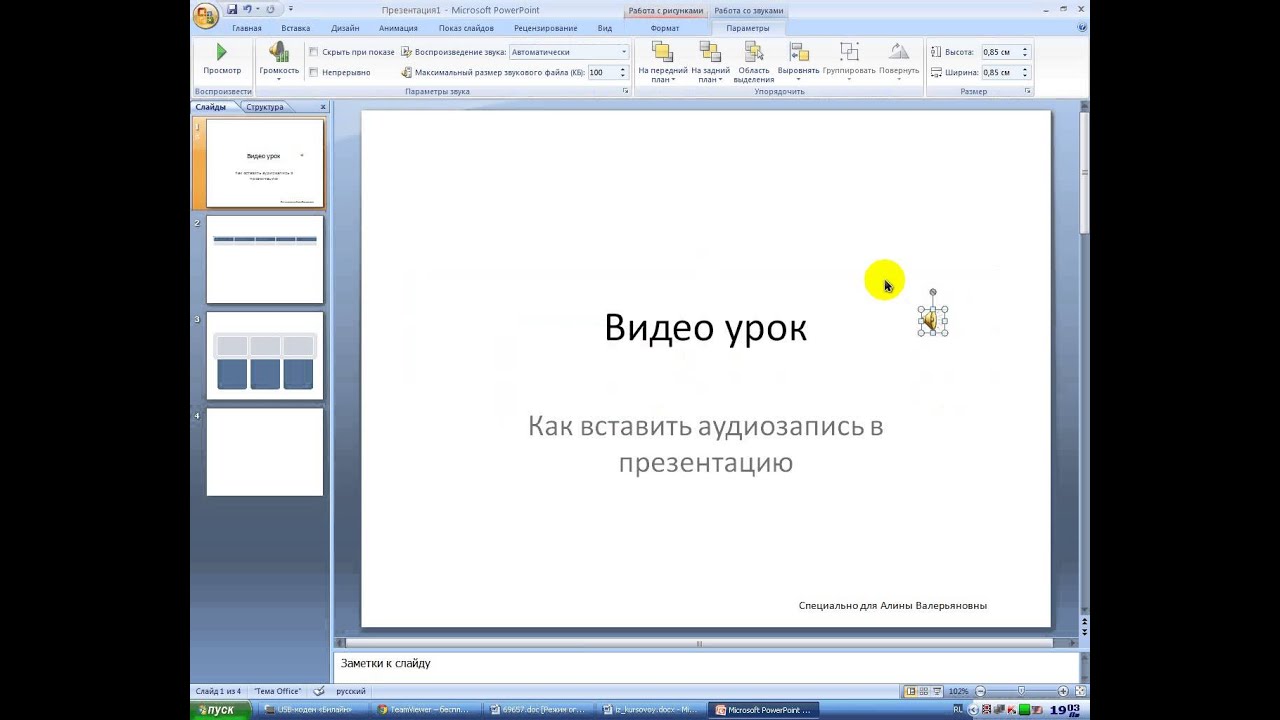This screenshot has height=720, width=1280.
Task: Click the Ширина width field
Action: point(1000,72)
